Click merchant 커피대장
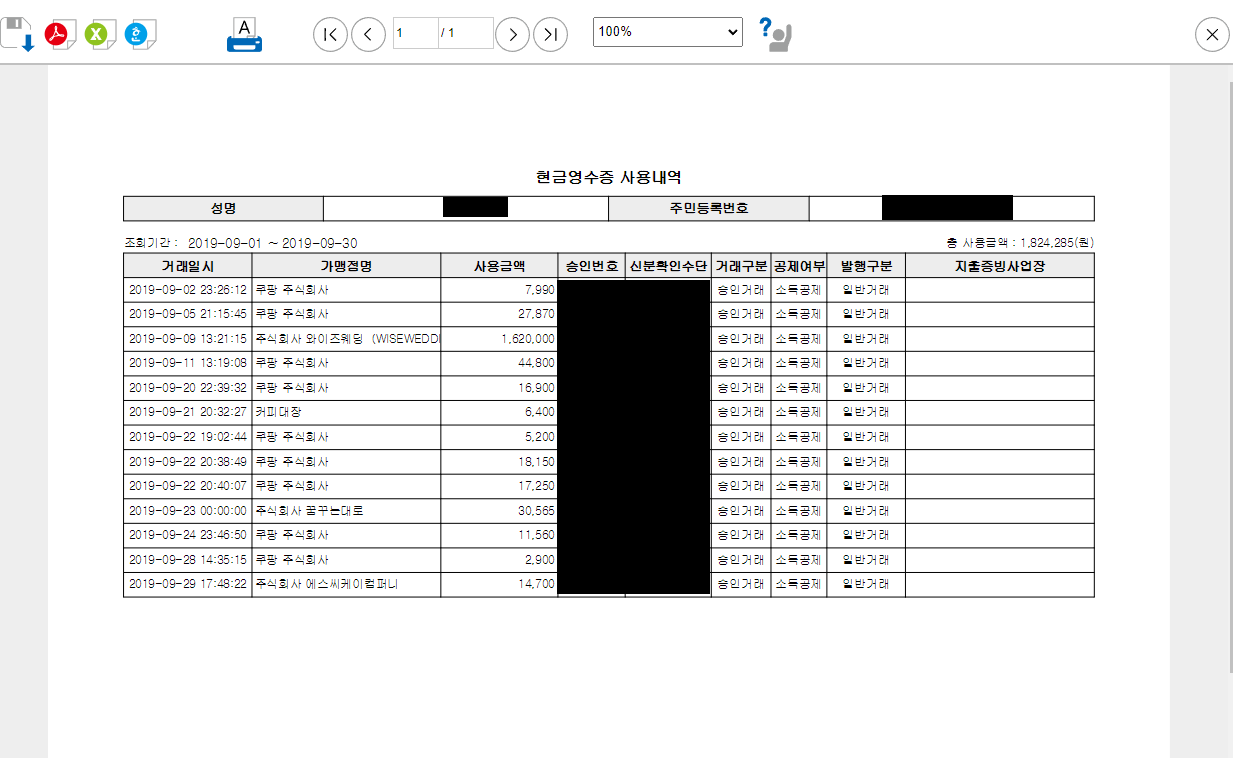Viewport: 1233px width, 758px height. pyautogui.click(x=277, y=412)
